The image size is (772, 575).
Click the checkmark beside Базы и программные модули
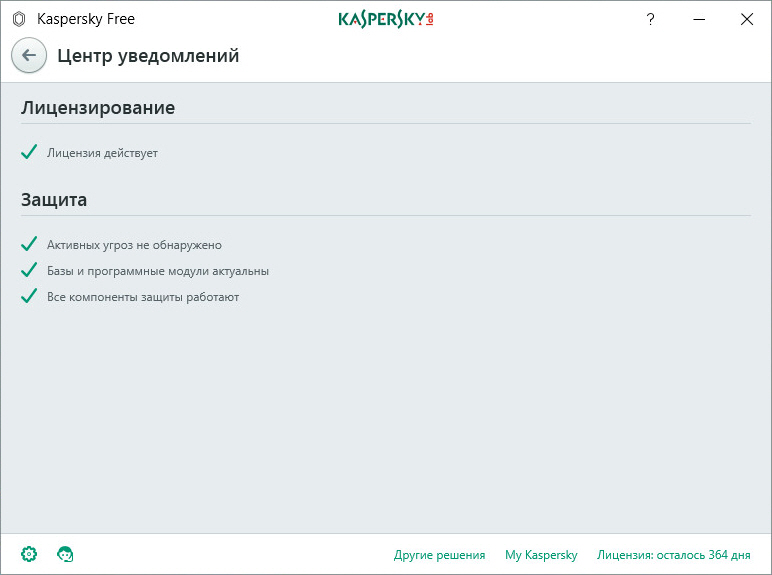click(29, 270)
